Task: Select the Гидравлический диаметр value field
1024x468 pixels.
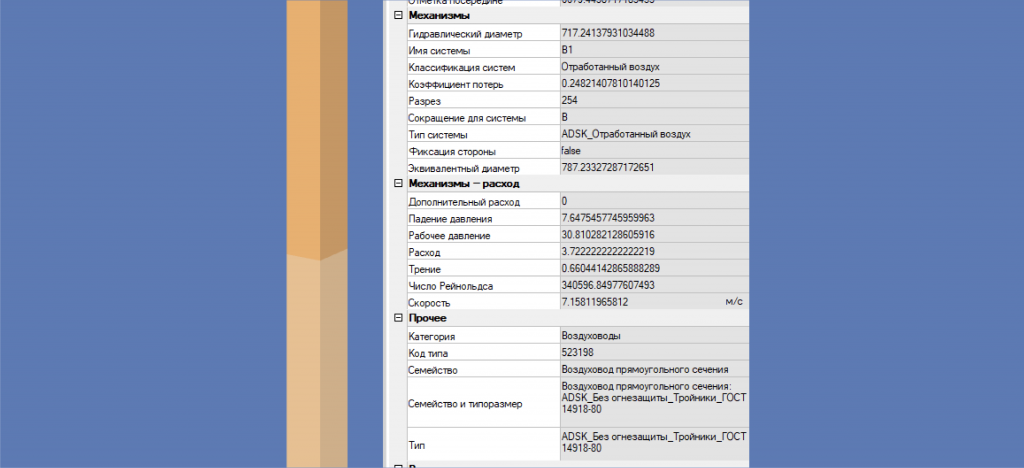Action: coord(650,33)
